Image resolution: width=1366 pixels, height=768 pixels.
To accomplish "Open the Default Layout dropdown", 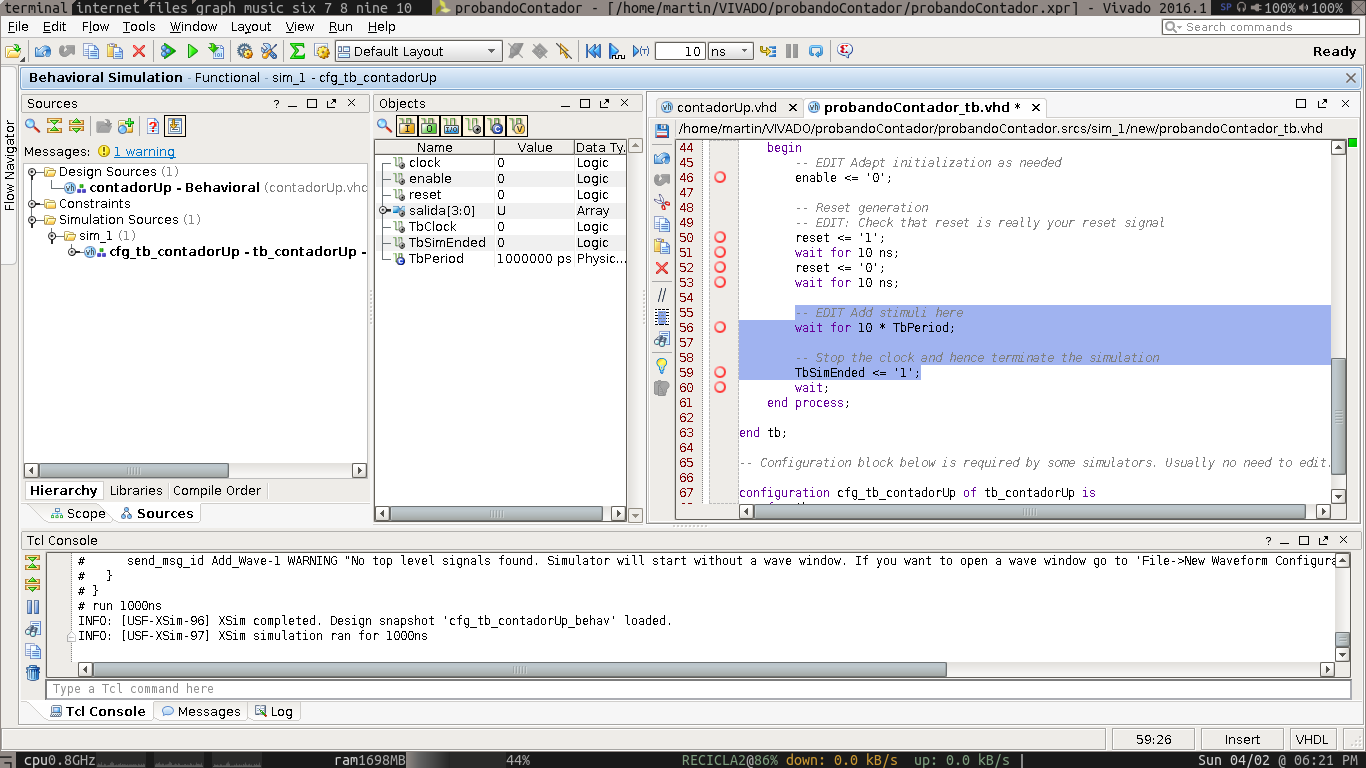I will point(417,51).
